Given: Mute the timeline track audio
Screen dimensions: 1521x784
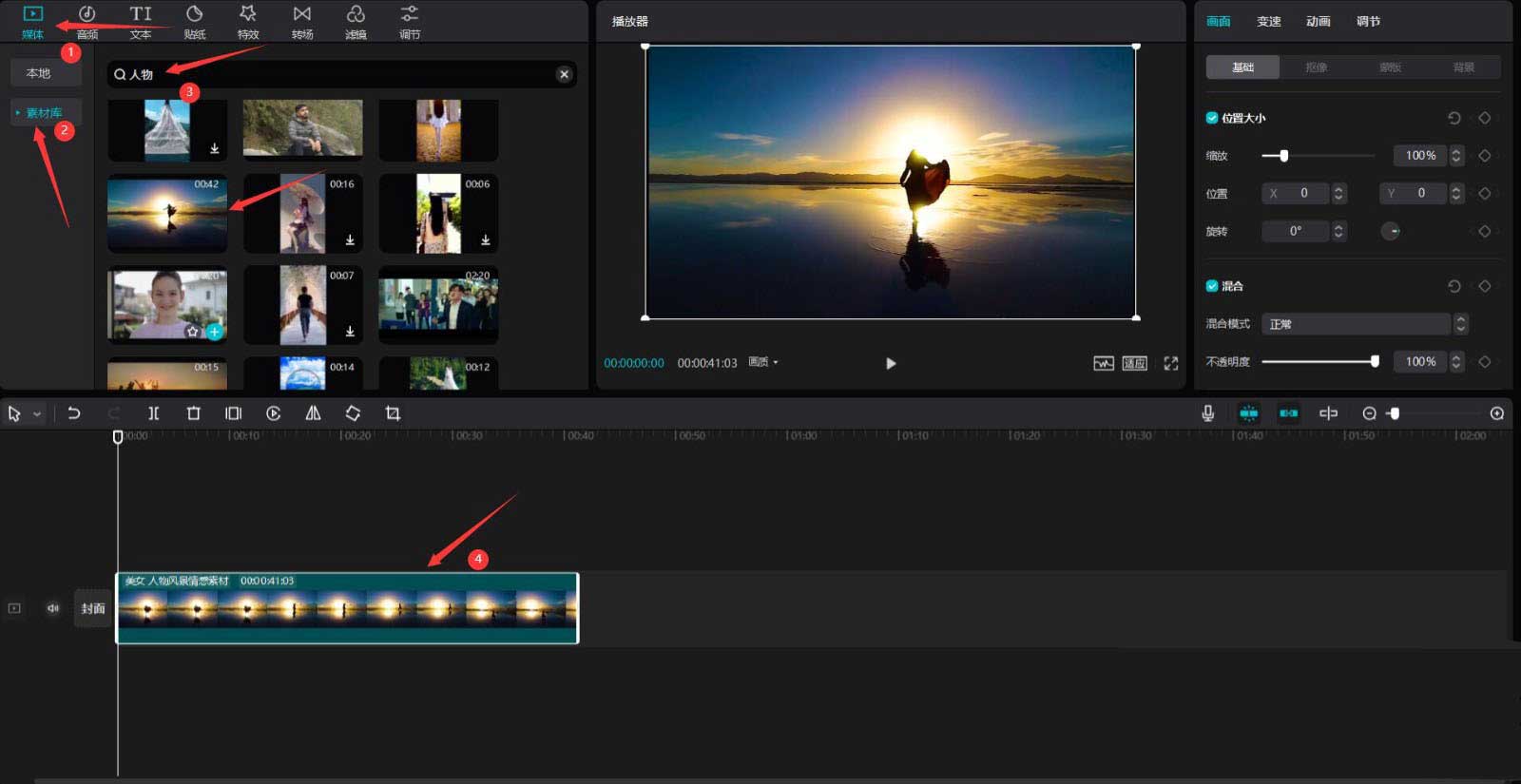Looking at the screenshot, I should tap(53, 608).
